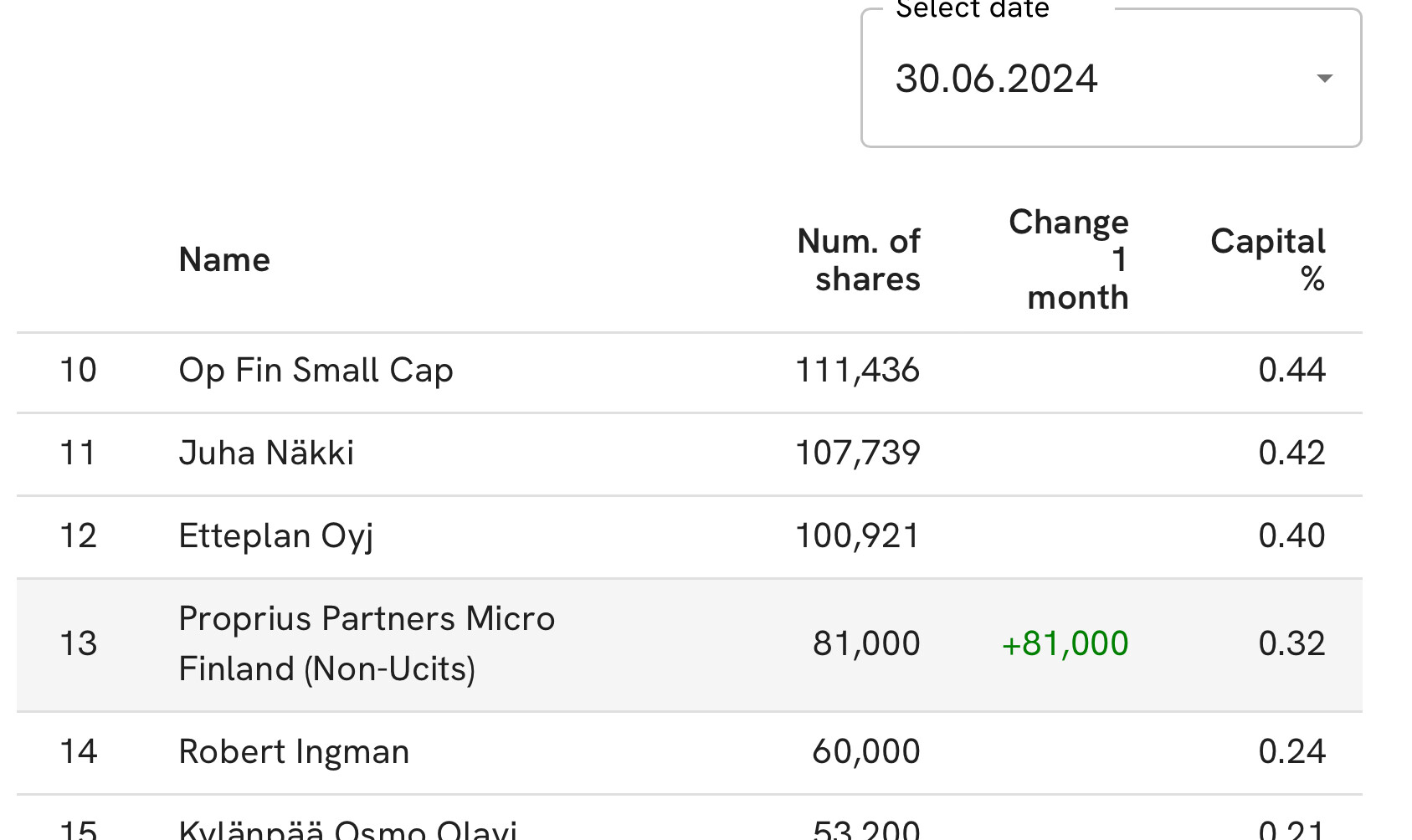The height and width of the screenshot is (840, 1412).
Task: Select the Juha Näkki shareholder row
Action: coord(266,453)
